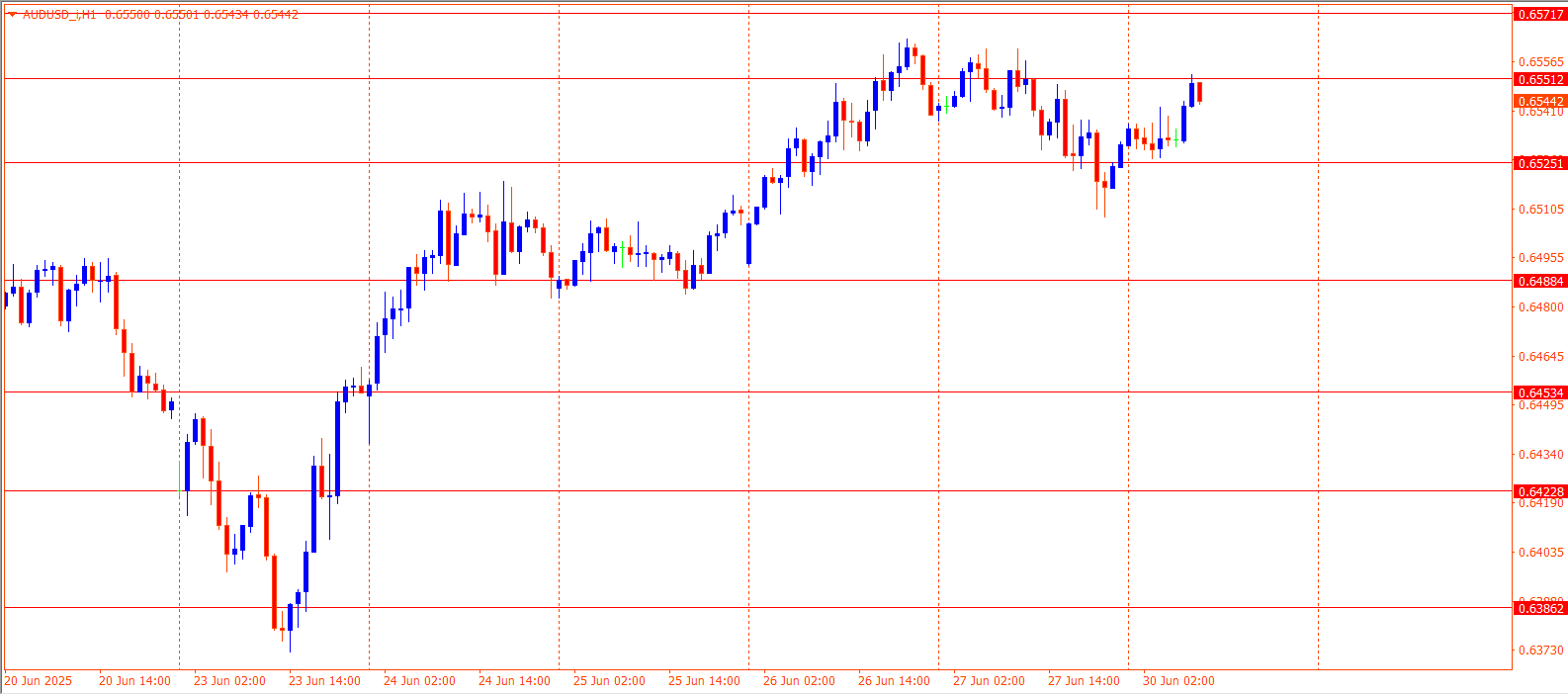
Task: Click the 0.64340 price scale value
Action: pos(1540,454)
